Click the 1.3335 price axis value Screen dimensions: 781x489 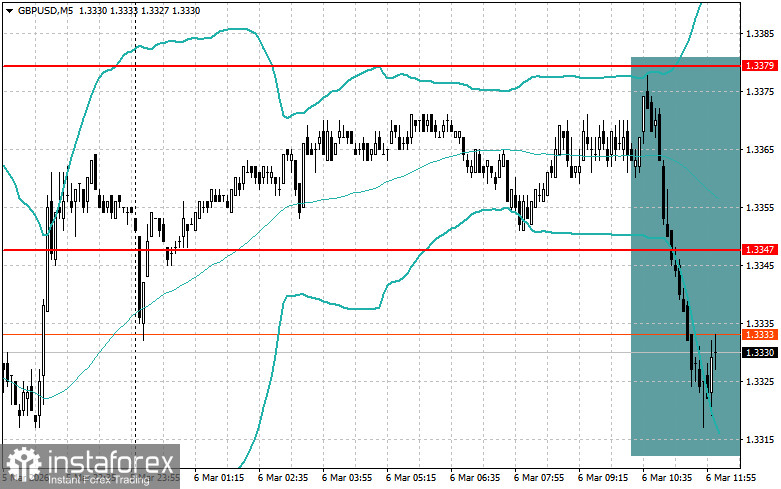(760, 323)
